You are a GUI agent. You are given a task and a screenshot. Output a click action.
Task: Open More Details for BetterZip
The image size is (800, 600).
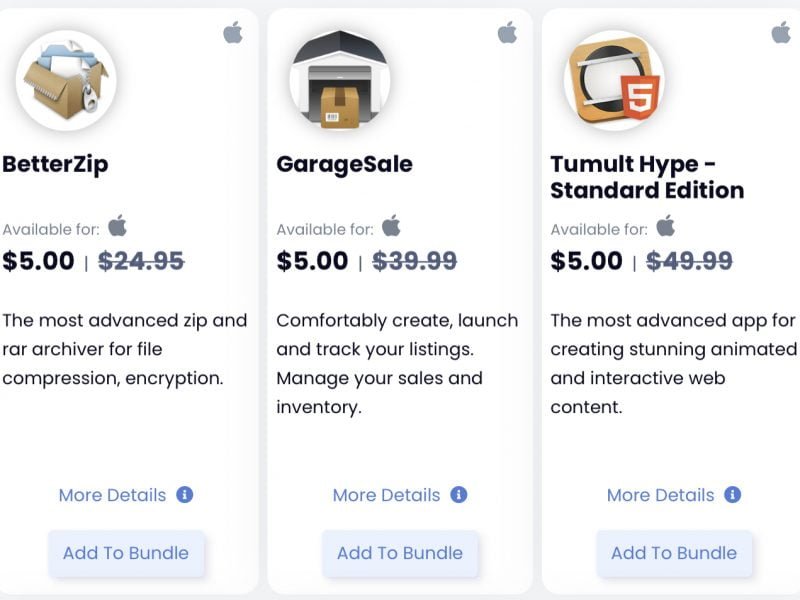[113, 494]
